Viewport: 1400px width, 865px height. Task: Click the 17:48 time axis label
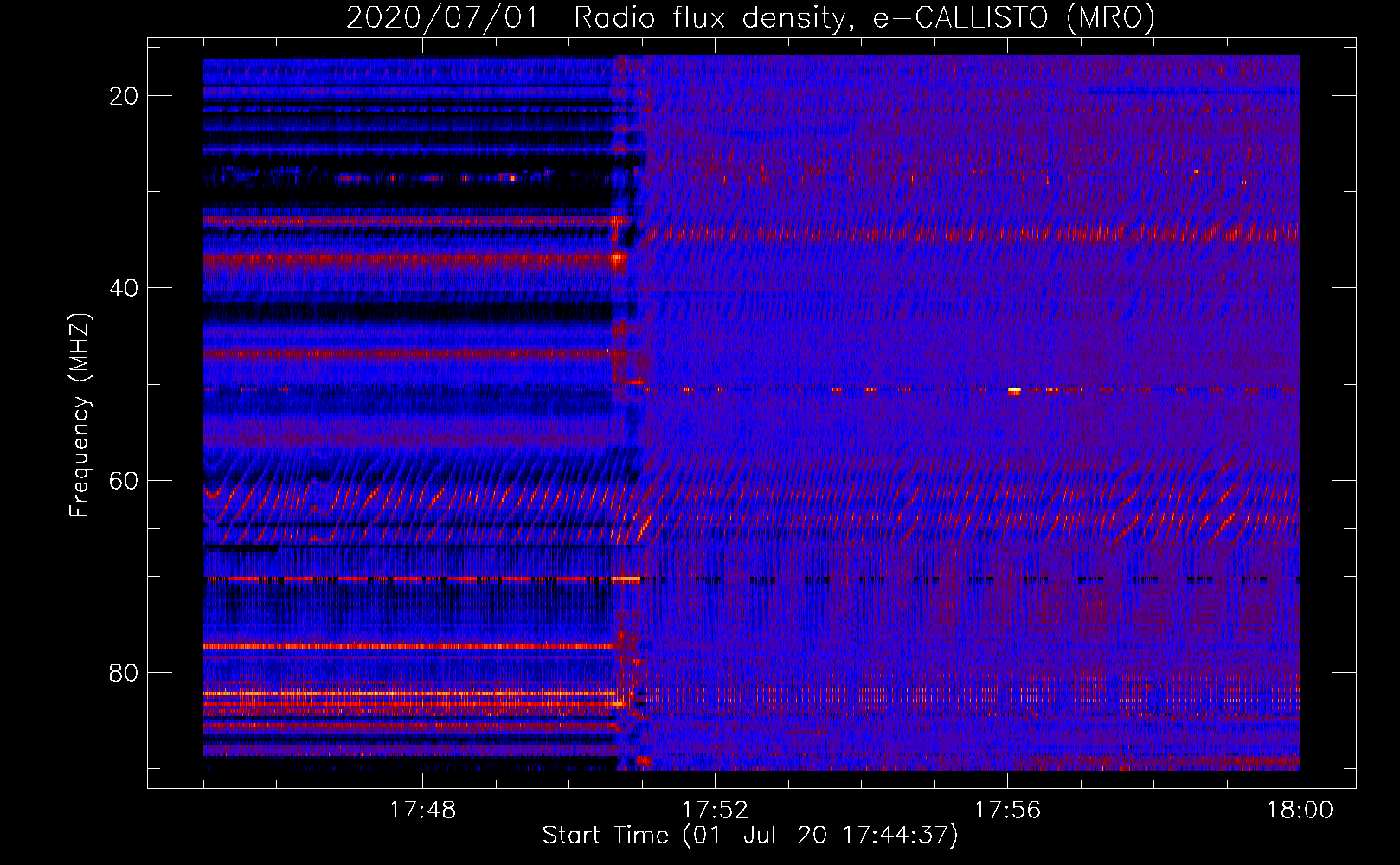[x=422, y=811]
